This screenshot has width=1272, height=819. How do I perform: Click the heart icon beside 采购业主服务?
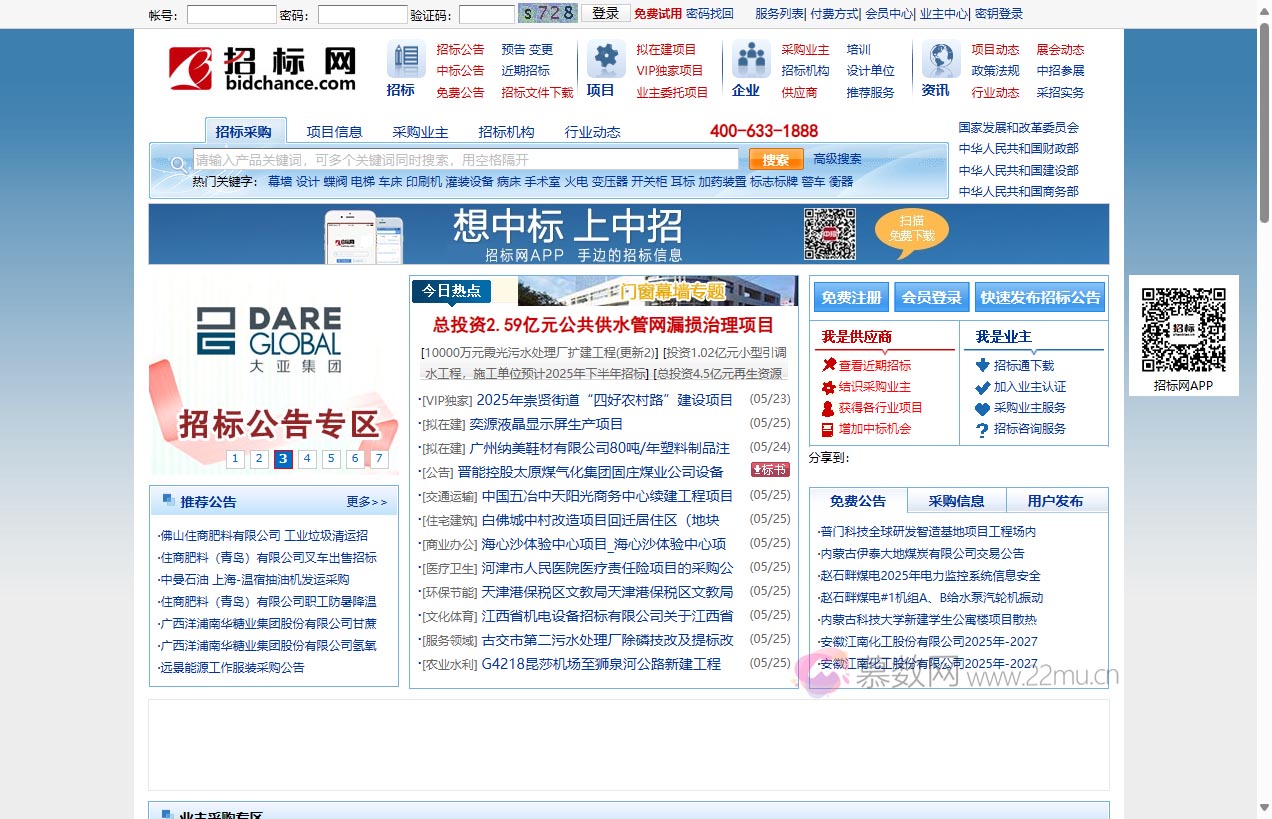(x=981, y=405)
